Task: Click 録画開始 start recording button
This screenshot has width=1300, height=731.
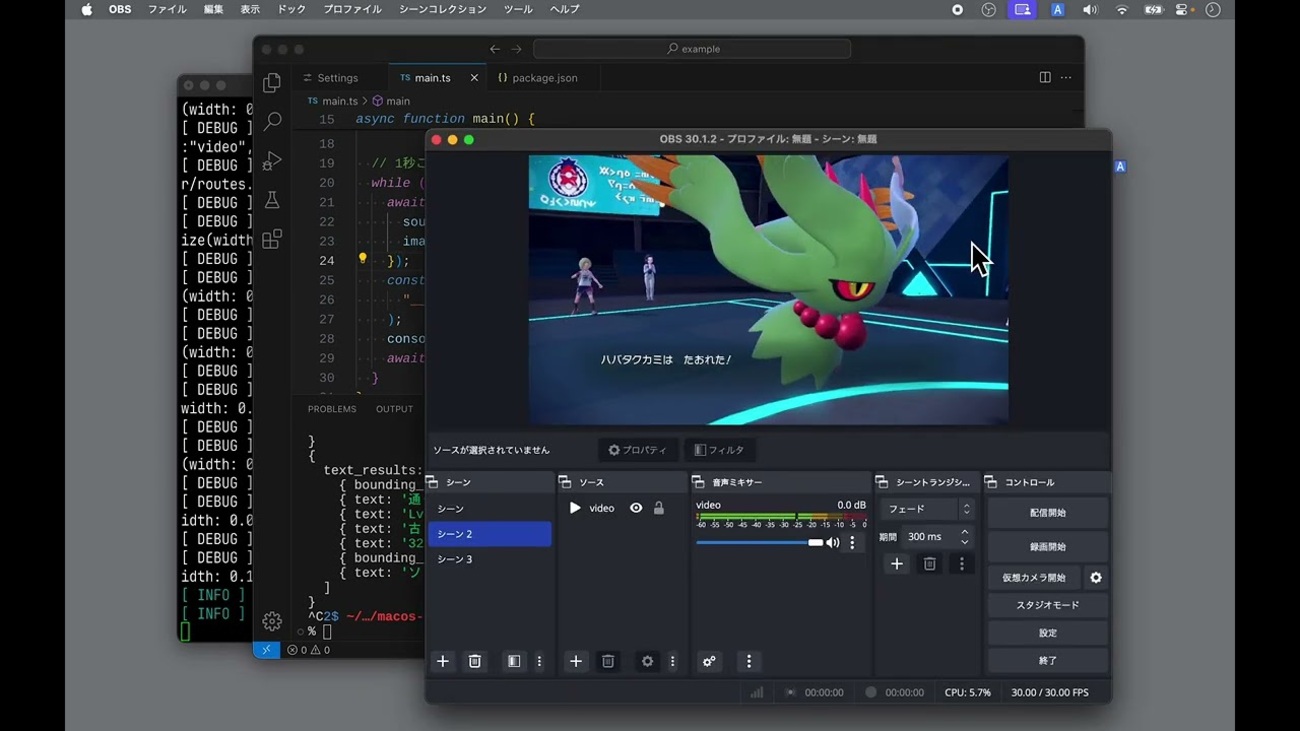Action: (x=1047, y=547)
